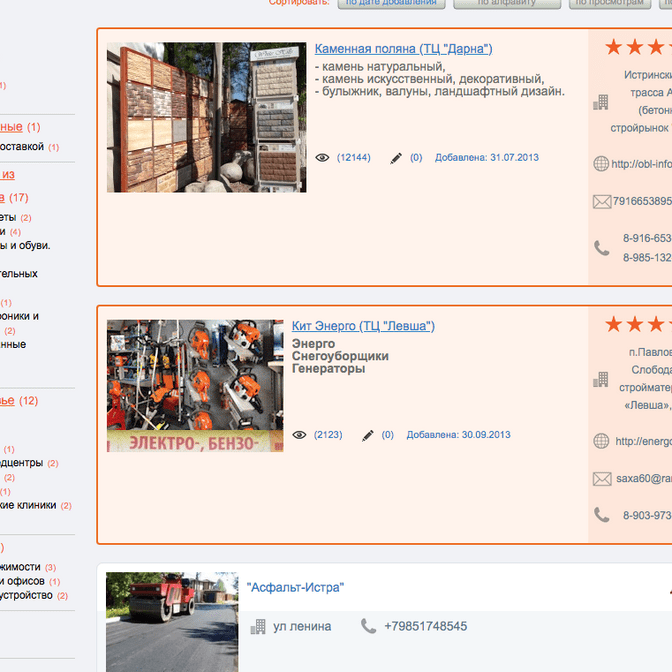Click the first rating star of Кит Энерго

pyautogui.click(x=614, y=324)
